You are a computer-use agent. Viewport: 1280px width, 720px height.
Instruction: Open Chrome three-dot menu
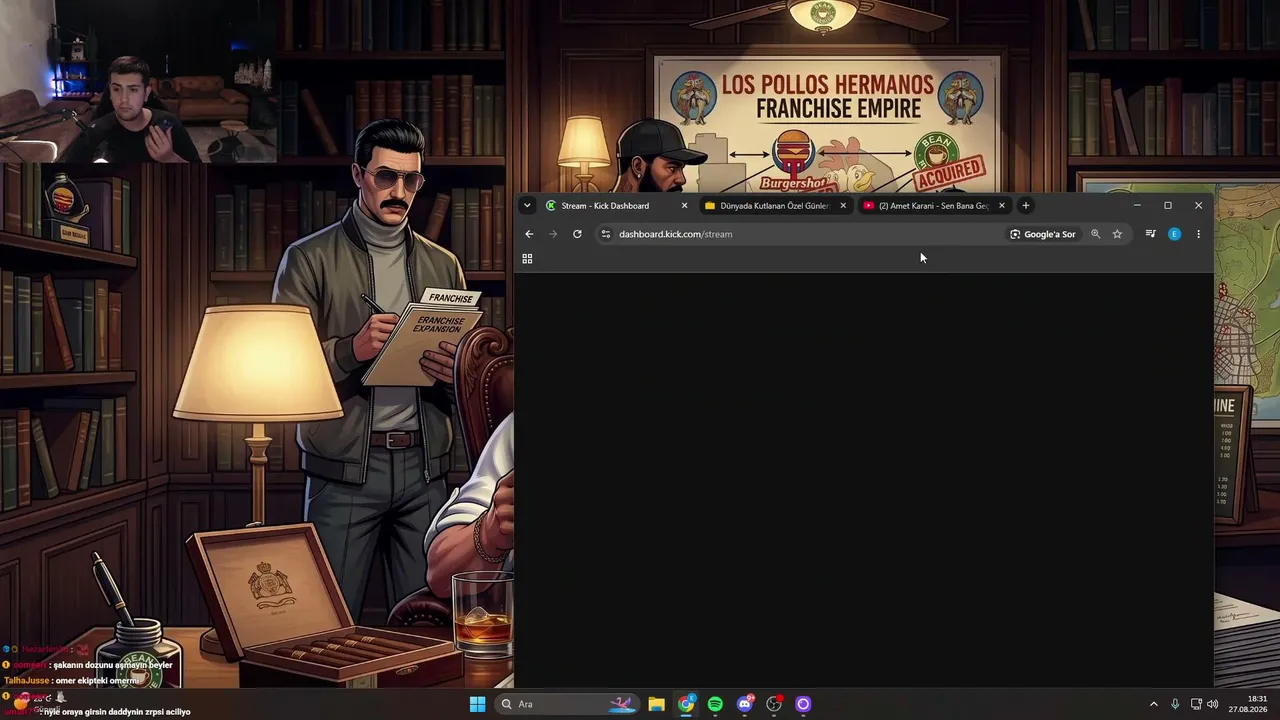click(1198, 234)
